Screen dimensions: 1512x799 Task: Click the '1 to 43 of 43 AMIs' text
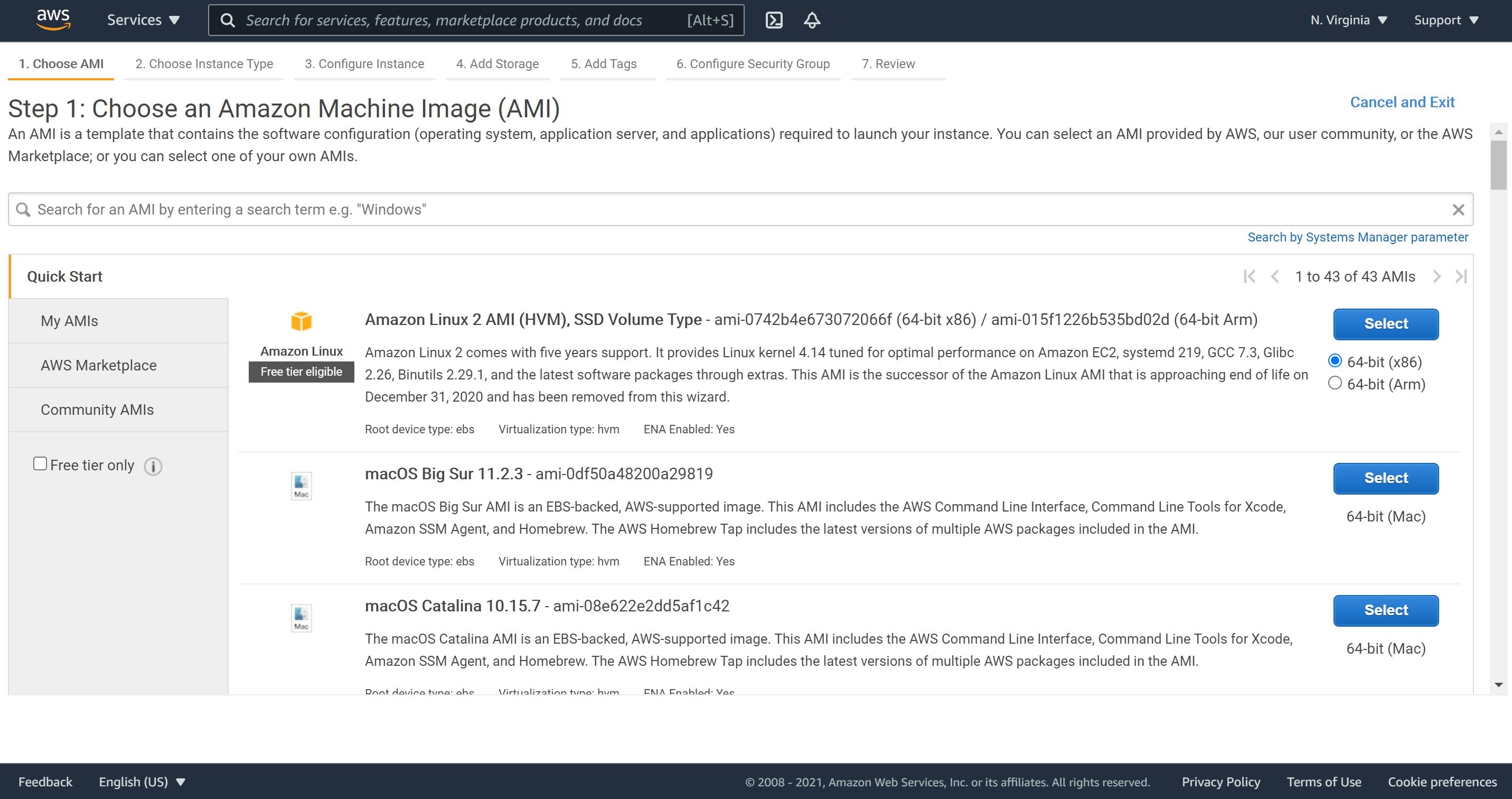tap(1355, 276)
